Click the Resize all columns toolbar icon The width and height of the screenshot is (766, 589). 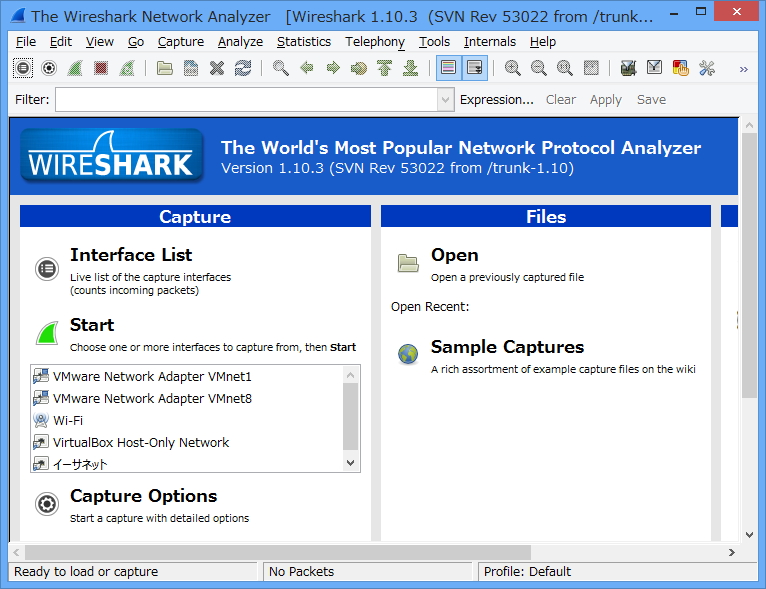[x=591, y=68]
